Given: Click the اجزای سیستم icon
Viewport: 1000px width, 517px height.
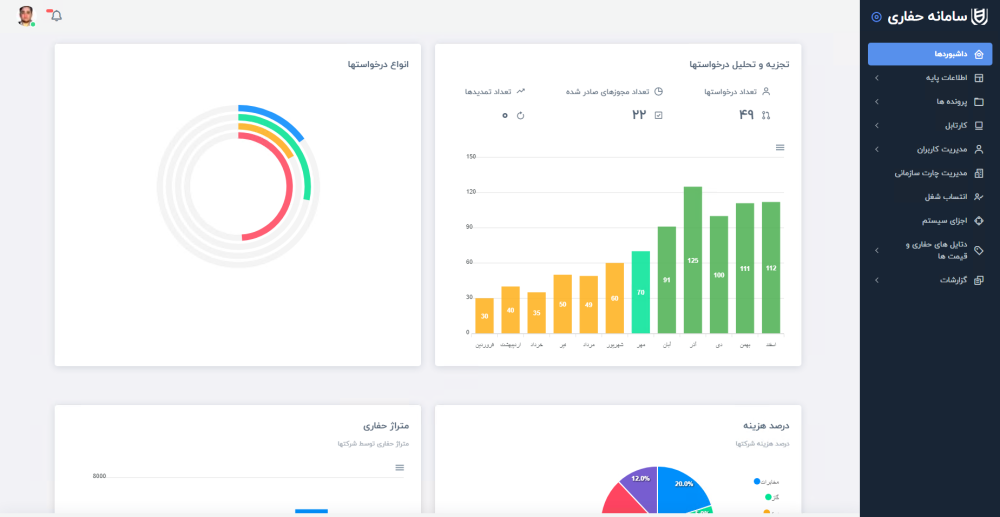Looking at the screenshot, I should pyautogui.click(x=979, y=220).
